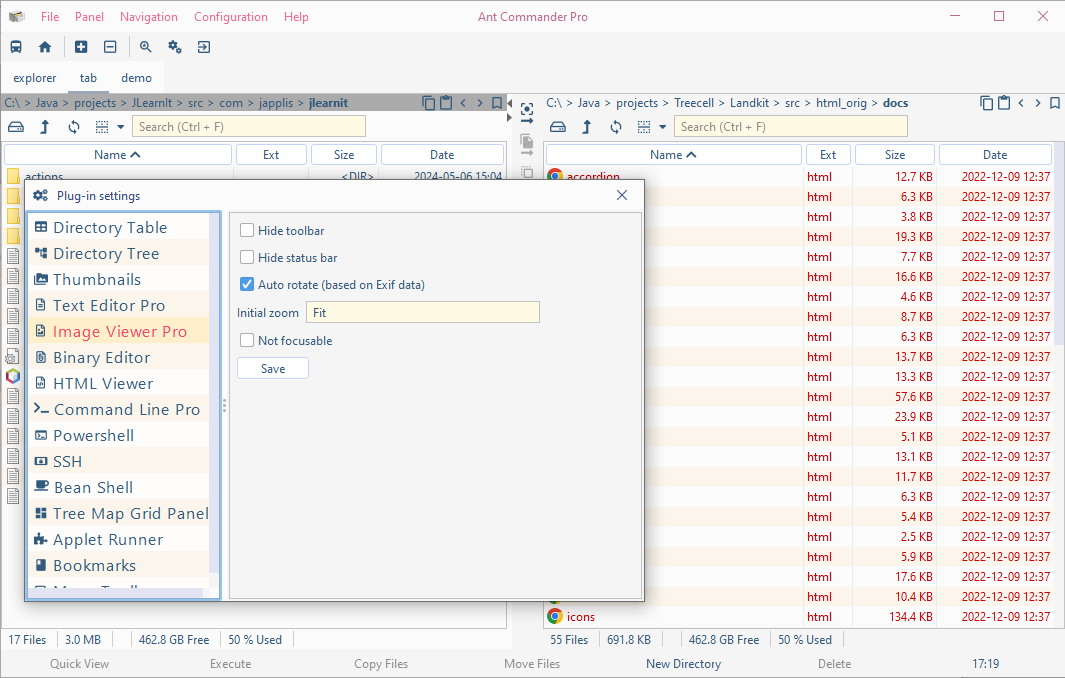The image size is (1065, 678).
Task: Save the Image Viewer Pro plug-in settings
Action: (273, 368)
